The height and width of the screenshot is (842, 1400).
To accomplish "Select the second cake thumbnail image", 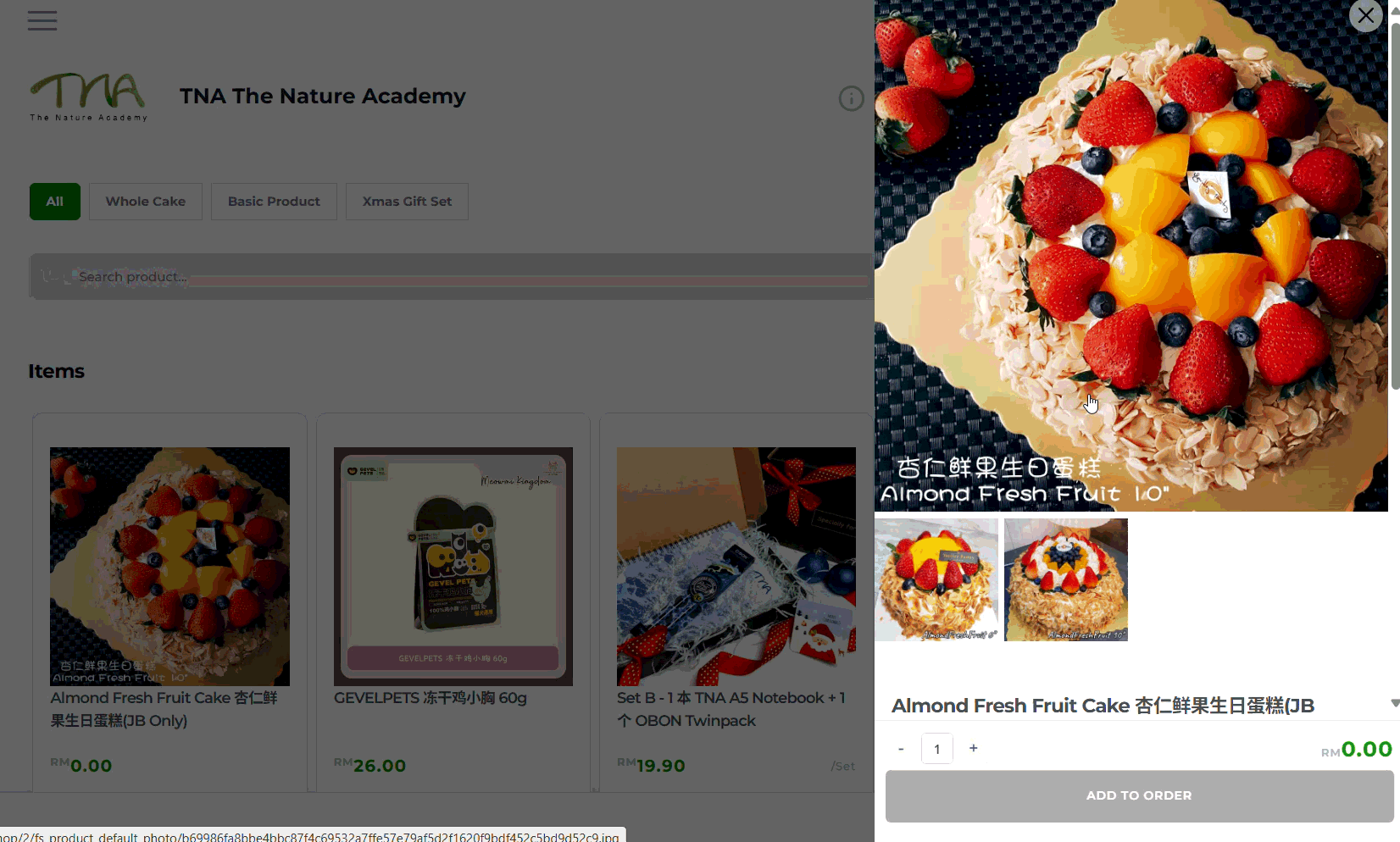I will (1066, 579).
